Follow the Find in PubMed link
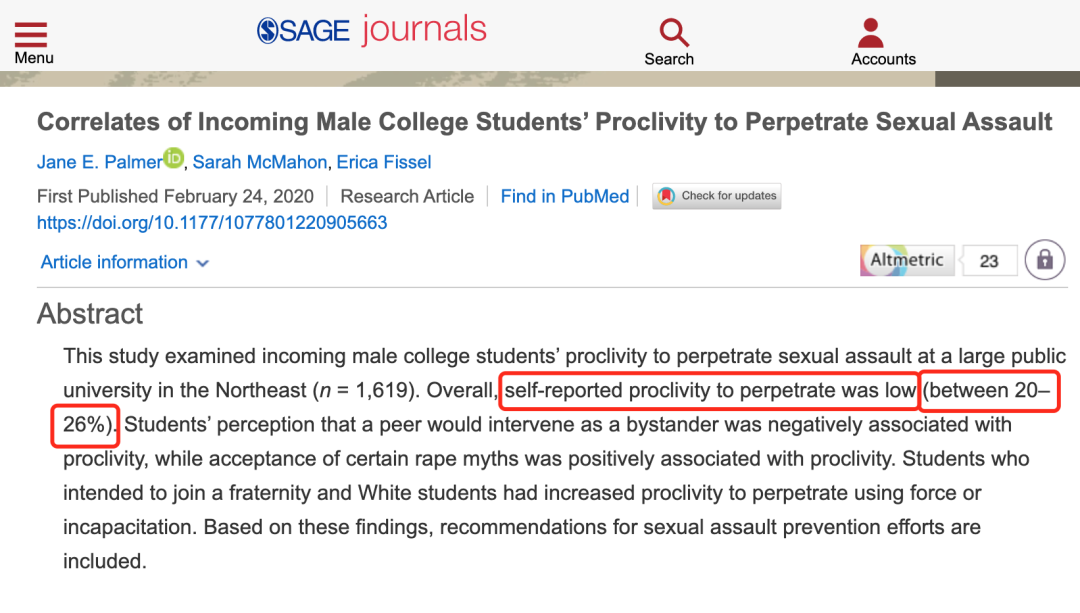The image size is (1080, 613). click(565, 196)
